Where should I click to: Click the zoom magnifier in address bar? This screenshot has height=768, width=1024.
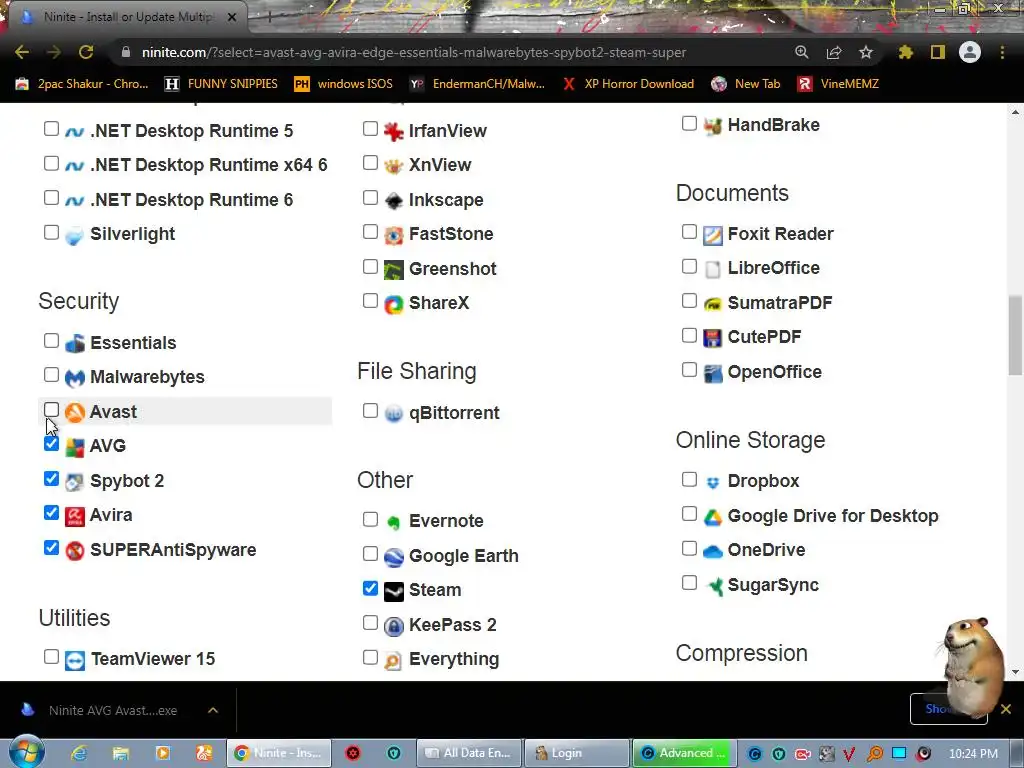[801, 52]
